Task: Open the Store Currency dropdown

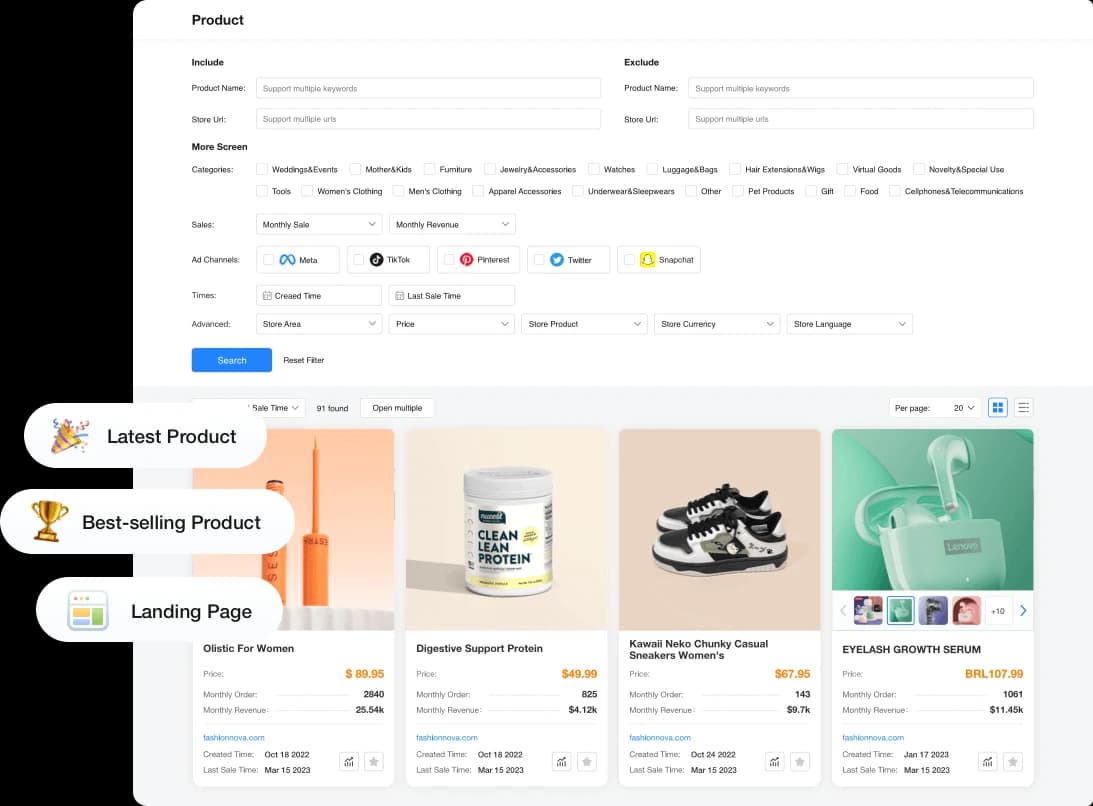Action: pos(717,324)
